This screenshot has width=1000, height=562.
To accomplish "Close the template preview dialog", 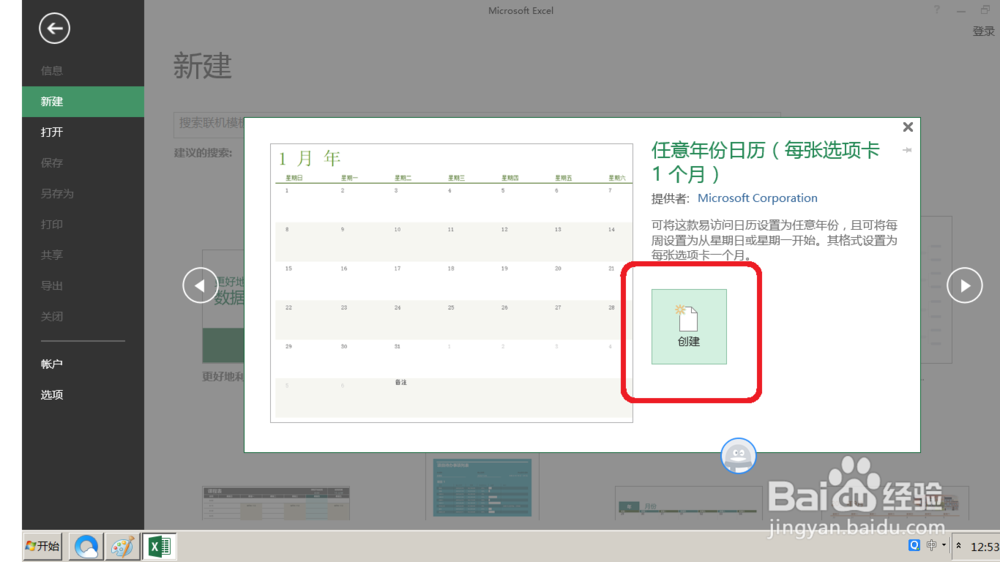I will click(908, 127).
